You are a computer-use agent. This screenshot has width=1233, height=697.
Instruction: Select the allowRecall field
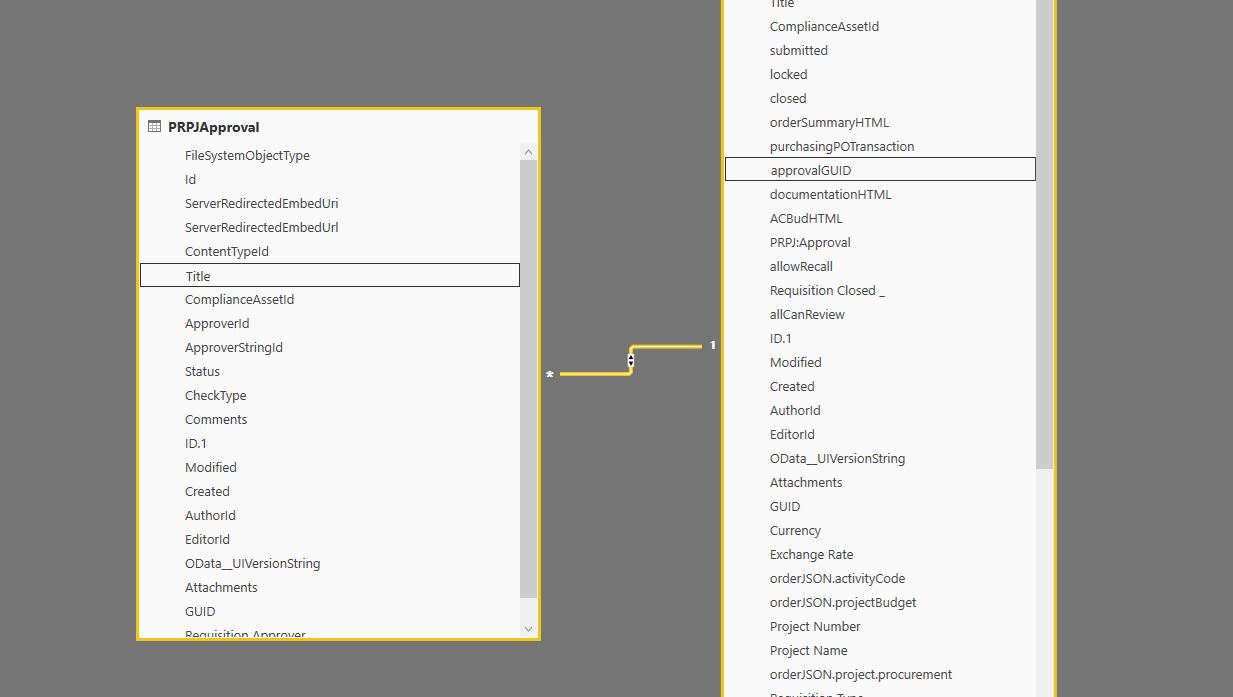coord(801,266)
